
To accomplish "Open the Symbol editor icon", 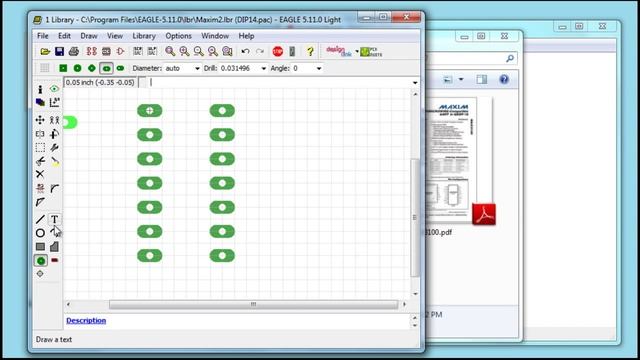I will pos(120,51).
